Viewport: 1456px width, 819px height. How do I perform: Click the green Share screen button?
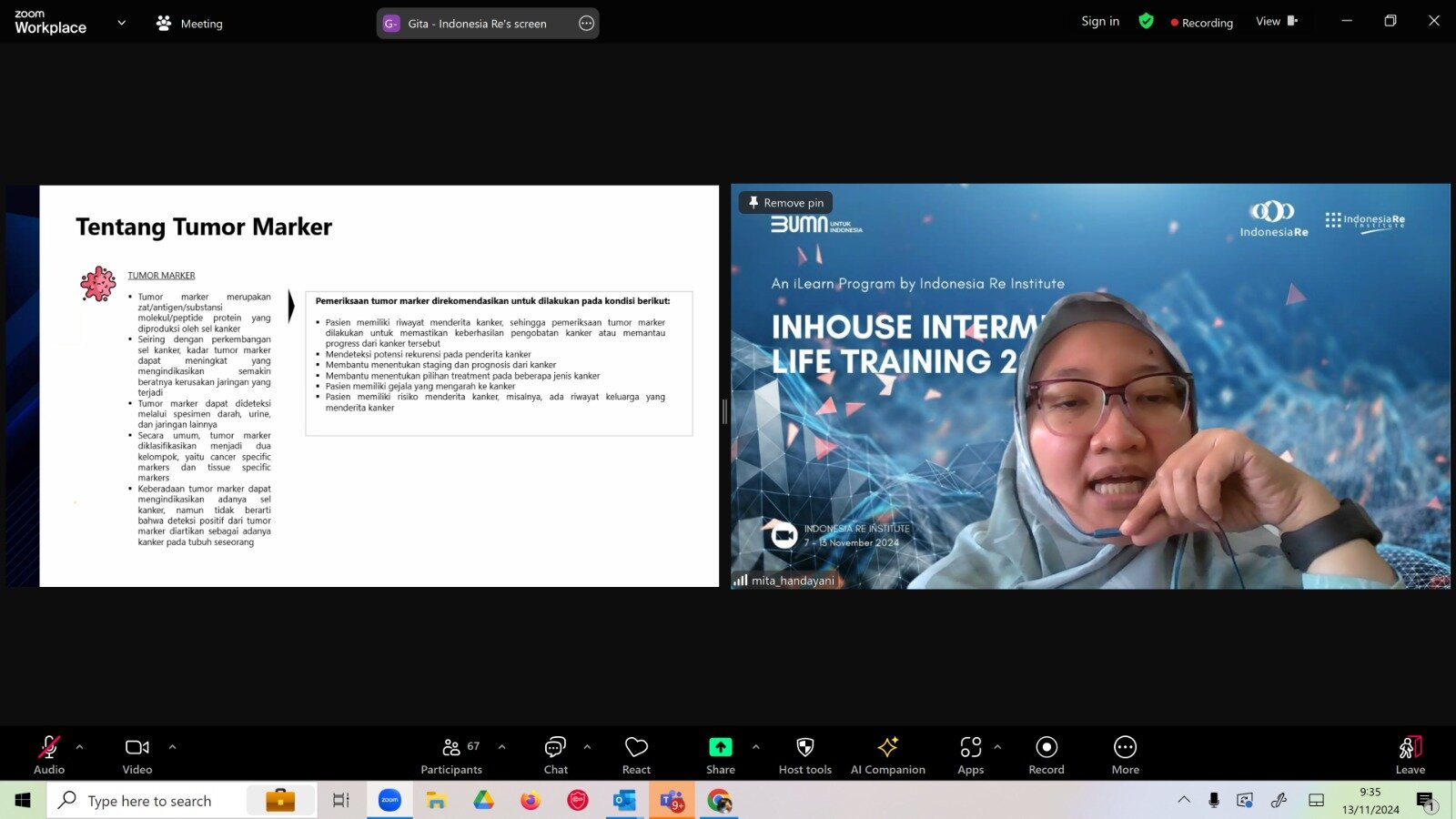[x=721, y=755]
